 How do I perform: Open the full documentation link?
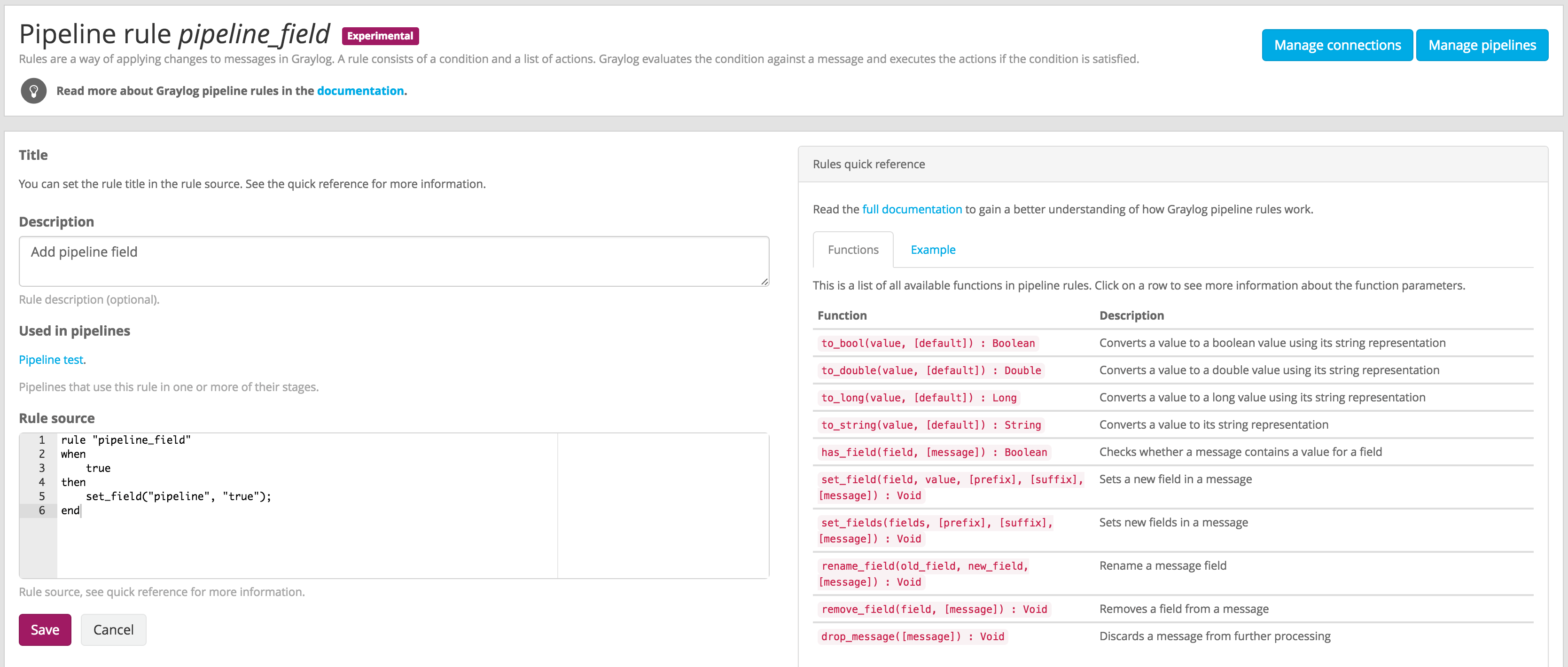click(x=911, y=209)
